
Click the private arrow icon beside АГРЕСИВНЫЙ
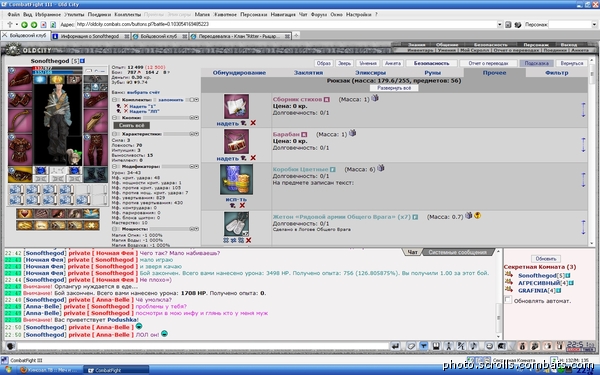[x=509, y=282]
